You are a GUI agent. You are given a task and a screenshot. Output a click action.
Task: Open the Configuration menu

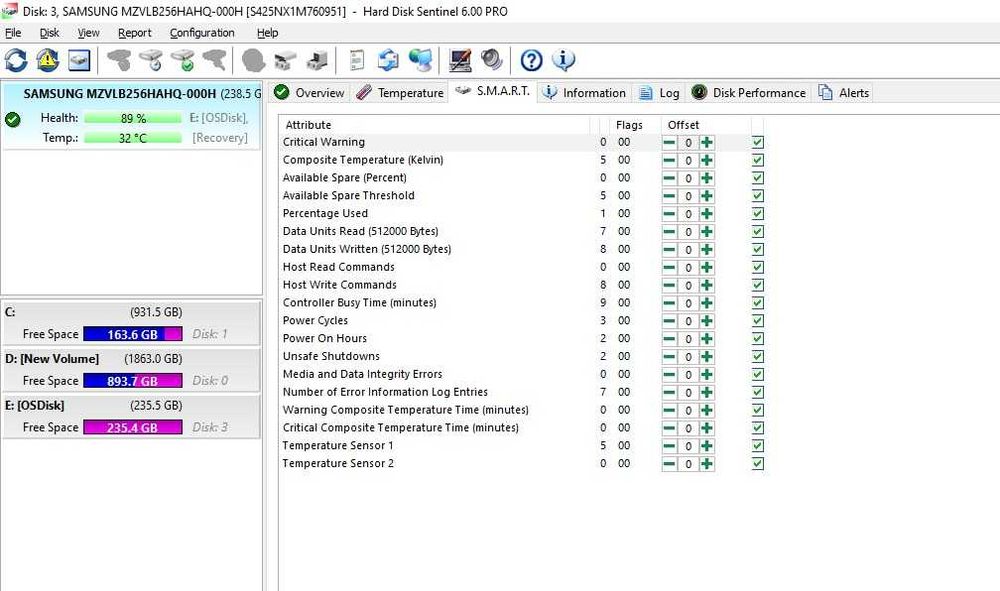(202, 33)
